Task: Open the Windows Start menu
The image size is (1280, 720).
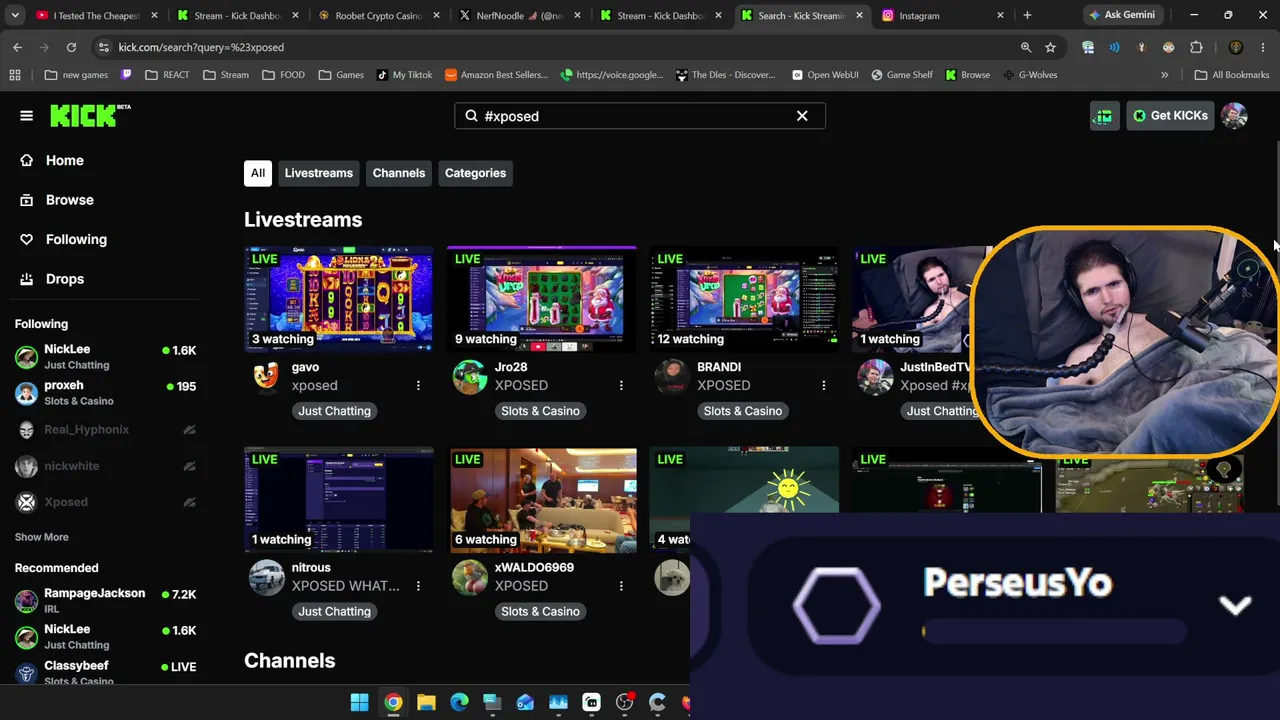Action: pos(359,703)
